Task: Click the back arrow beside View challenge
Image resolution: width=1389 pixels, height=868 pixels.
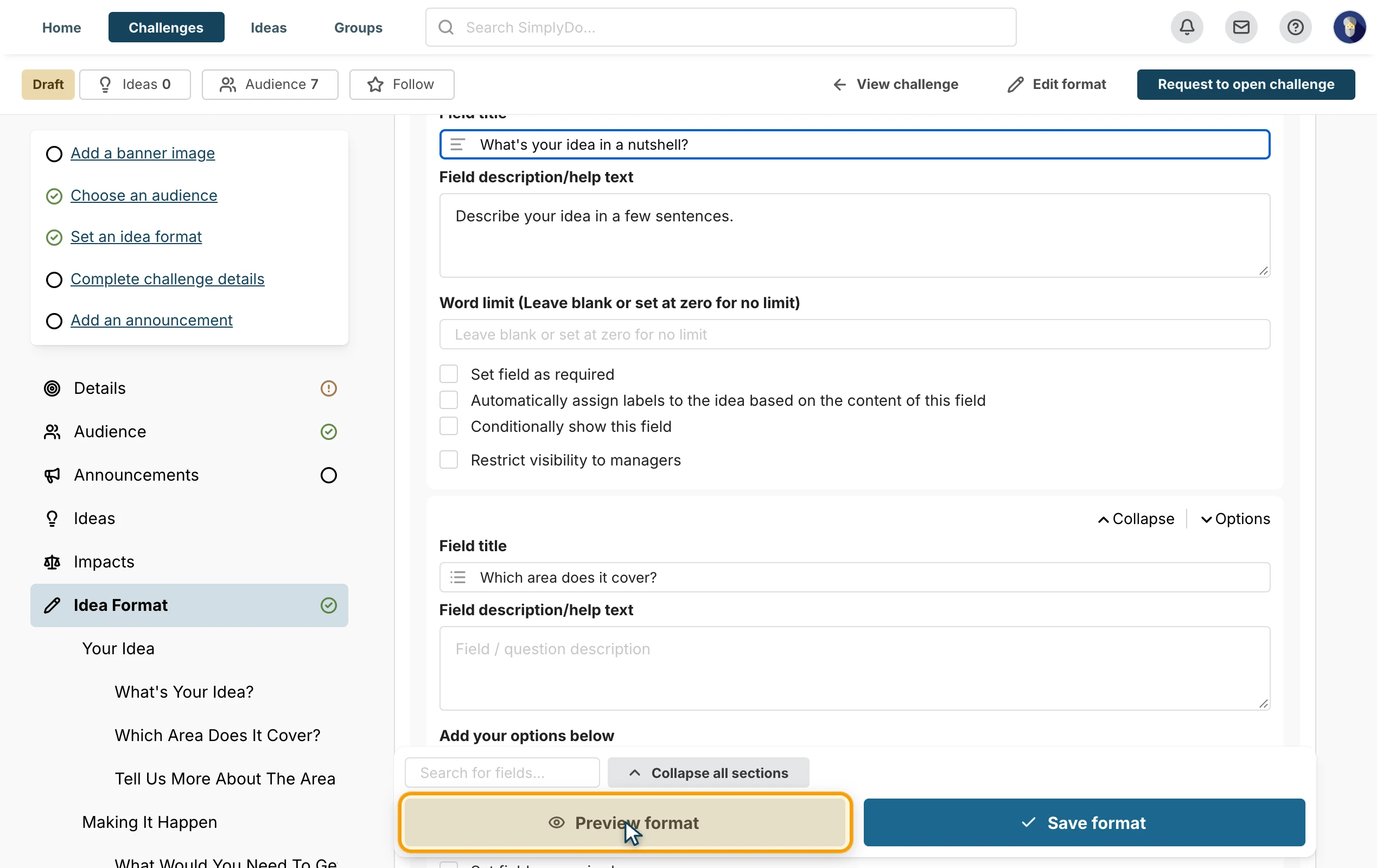Action: 840,85
